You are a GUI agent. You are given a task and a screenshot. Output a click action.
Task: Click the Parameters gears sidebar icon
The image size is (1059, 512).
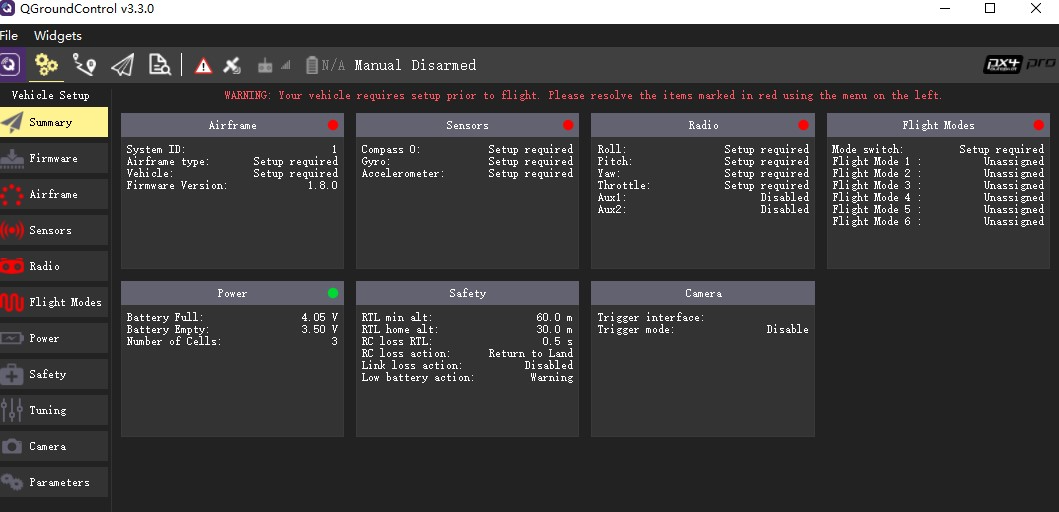[11, 482]
